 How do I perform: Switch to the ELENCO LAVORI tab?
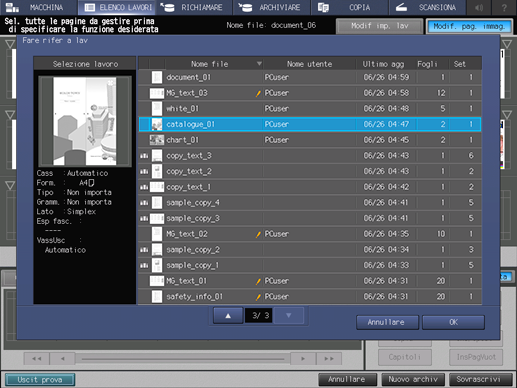[116, 7]
